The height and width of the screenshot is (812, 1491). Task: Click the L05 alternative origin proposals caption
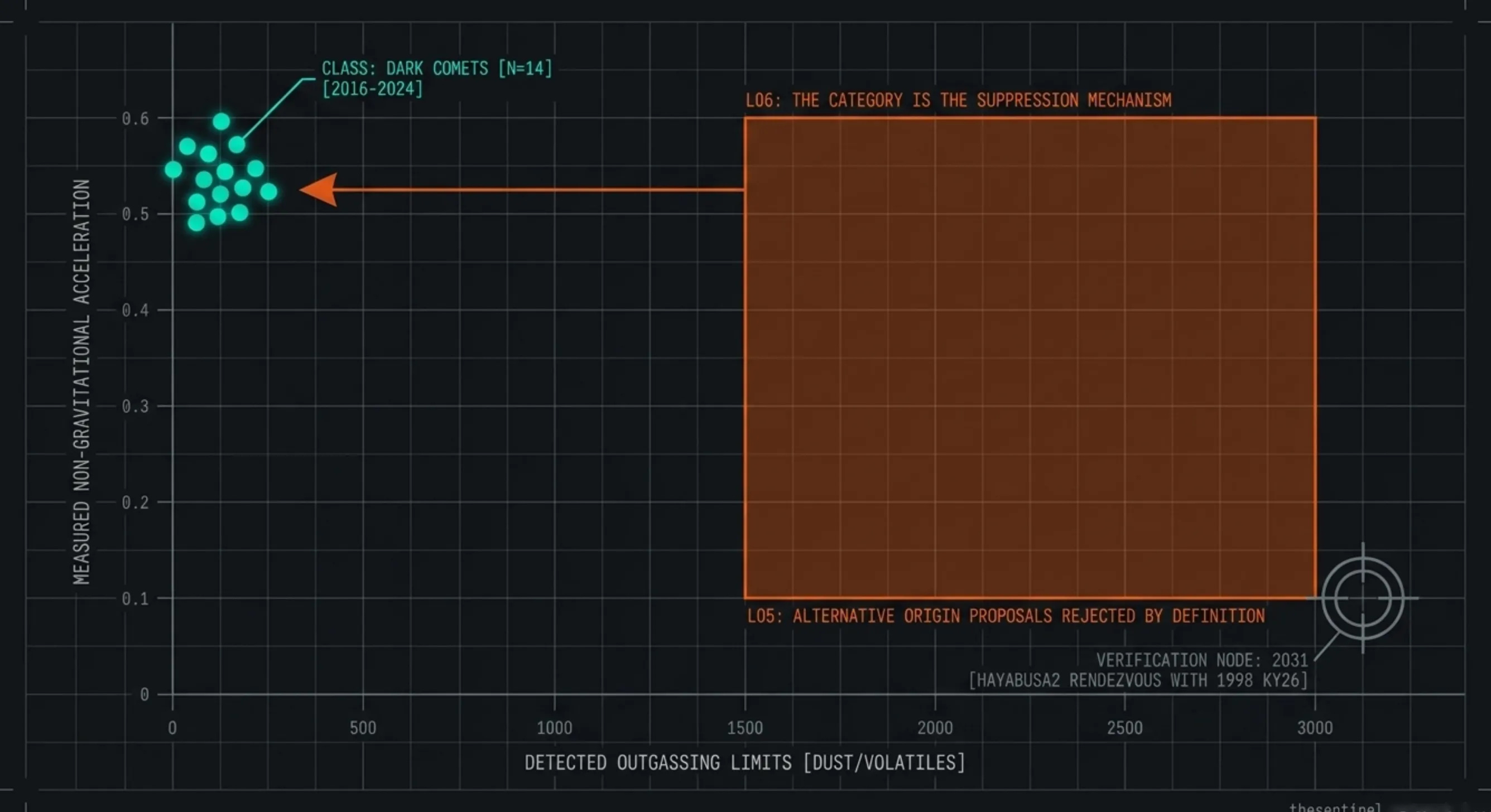coord(1006,616)
